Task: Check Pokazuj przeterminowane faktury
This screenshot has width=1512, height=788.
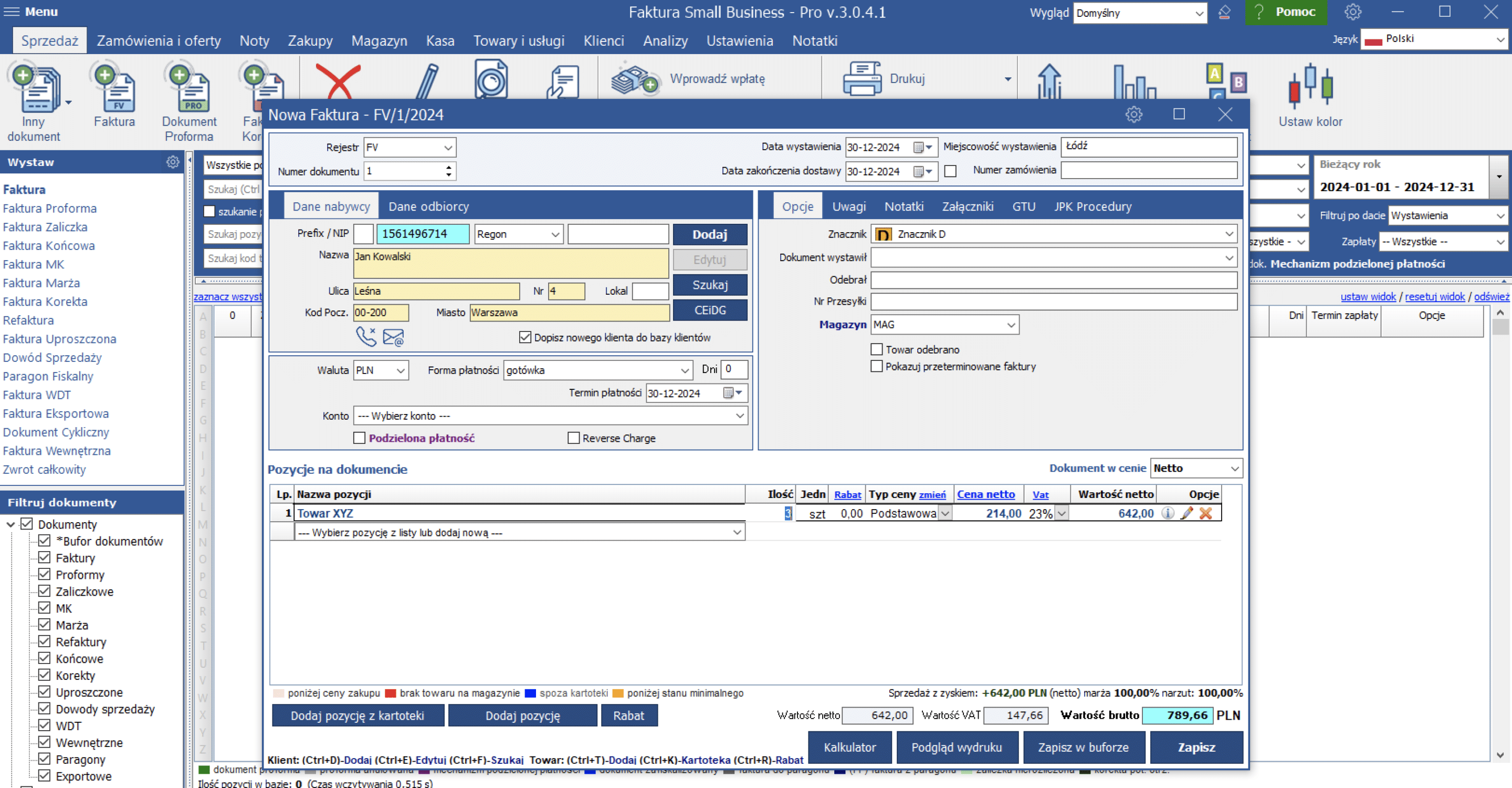Action: pyautogui.click(x=876, y=366)
